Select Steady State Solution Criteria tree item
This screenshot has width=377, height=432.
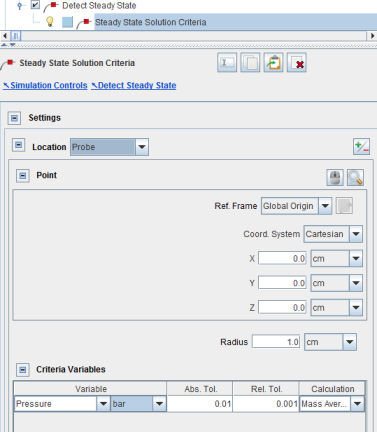coord(151,22)
